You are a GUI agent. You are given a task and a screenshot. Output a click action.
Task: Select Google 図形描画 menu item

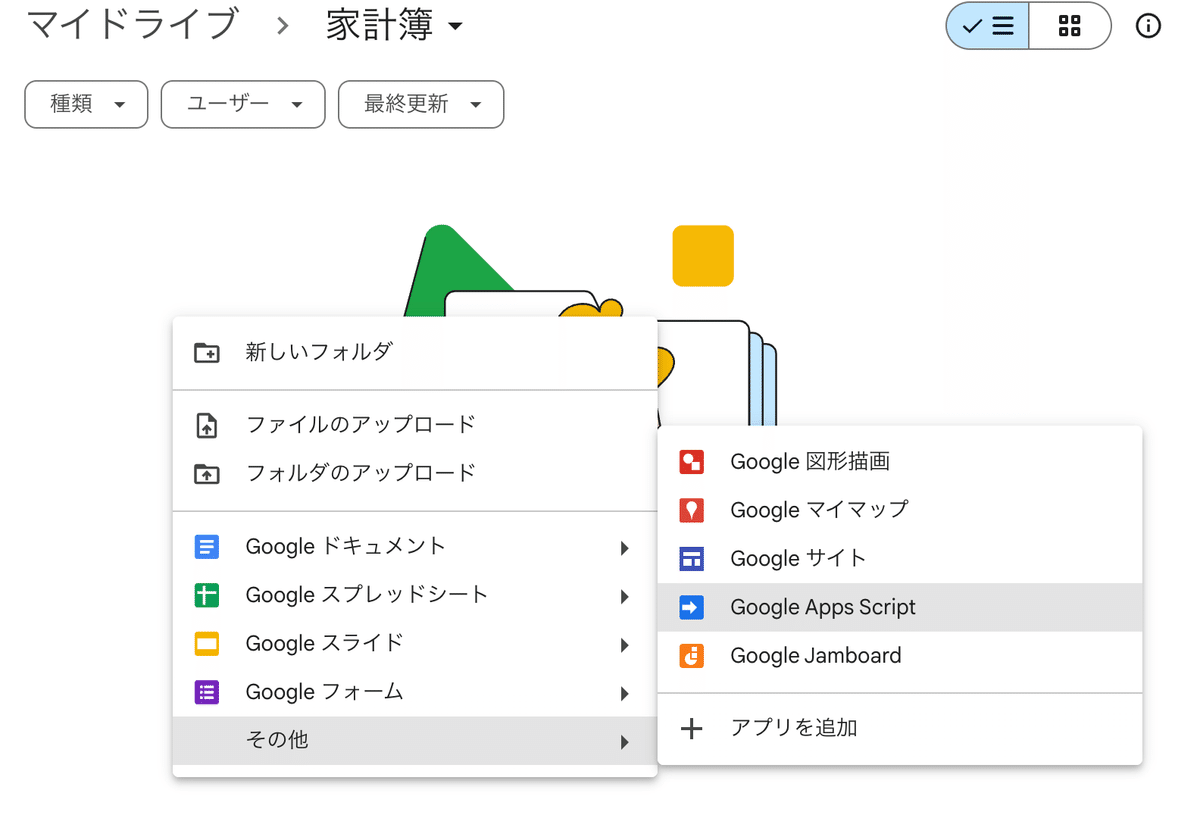[900, 462]
